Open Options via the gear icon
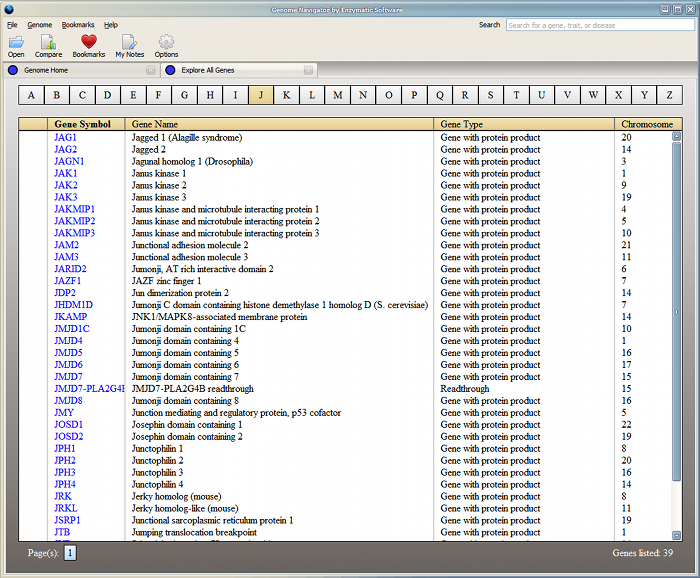 [x=166, y=42]
